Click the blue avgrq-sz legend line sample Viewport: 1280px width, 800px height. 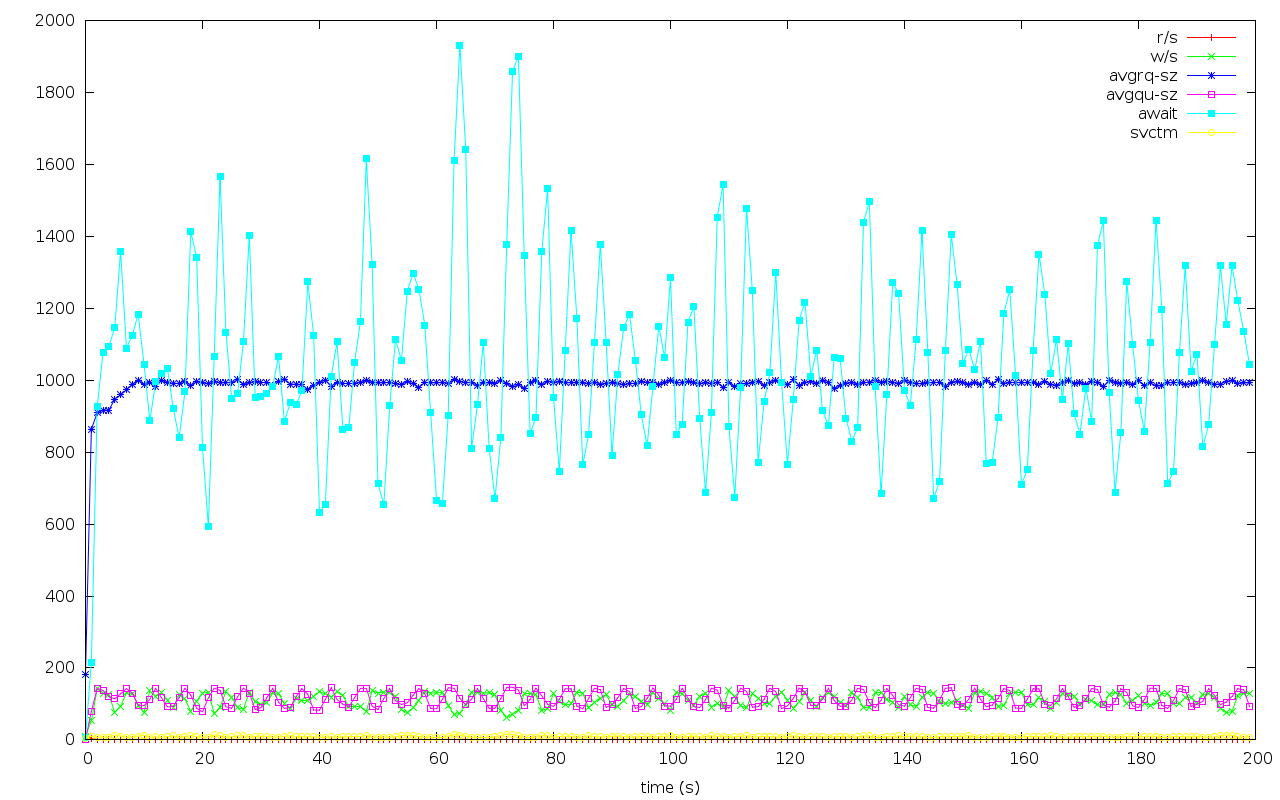tap(1212, 75)
